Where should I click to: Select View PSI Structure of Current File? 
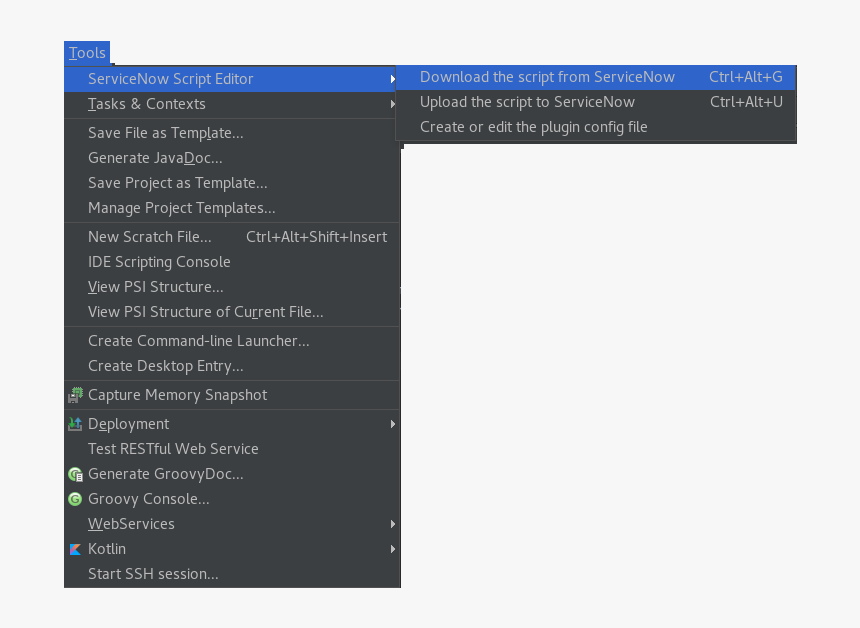(x=232, y=312)
